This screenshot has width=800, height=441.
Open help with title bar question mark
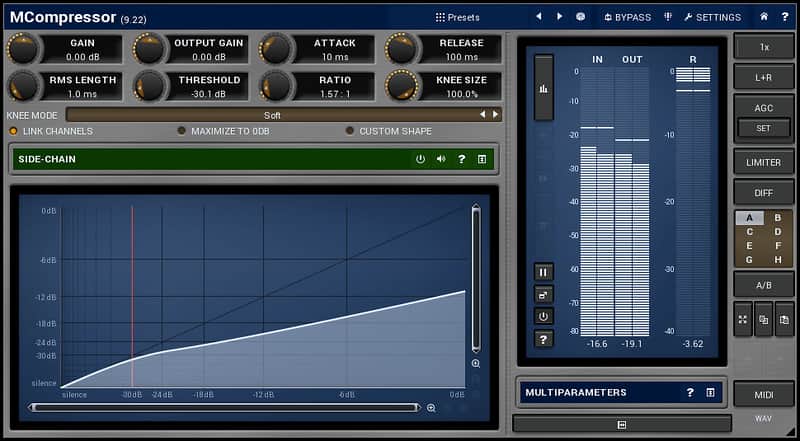point(785,17)
